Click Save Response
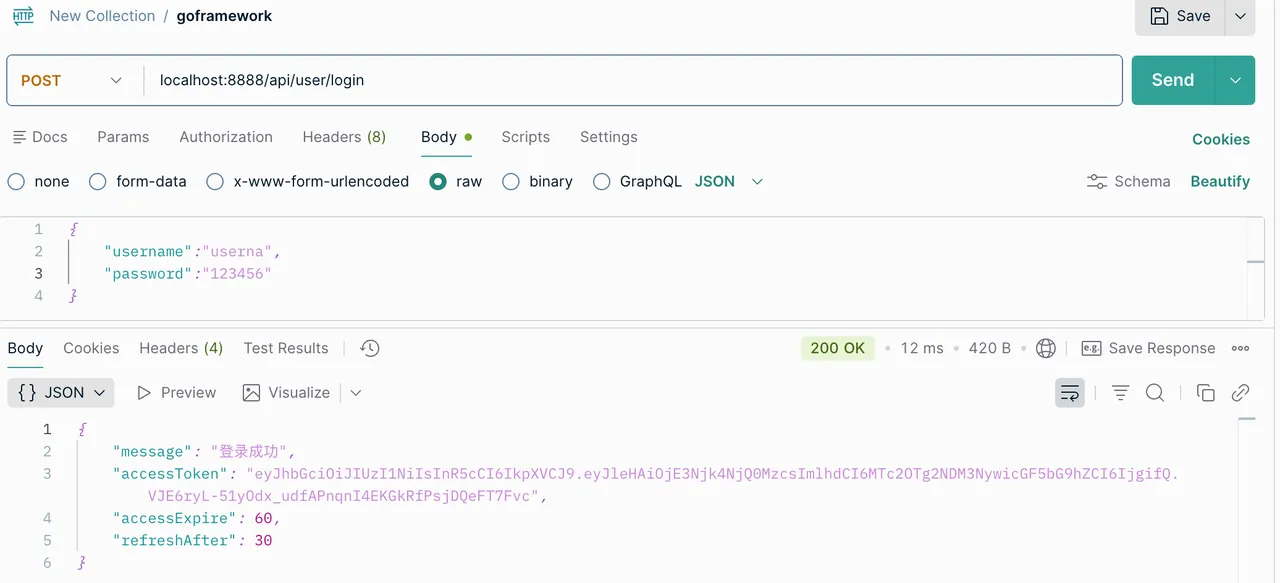This screenshot has width=1280, height=583. pos(1148,348)
